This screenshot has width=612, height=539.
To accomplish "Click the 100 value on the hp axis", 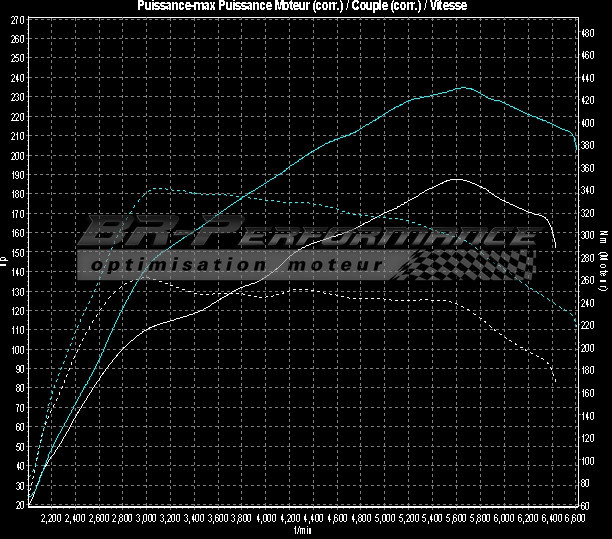I will click(x=17, y=350).
